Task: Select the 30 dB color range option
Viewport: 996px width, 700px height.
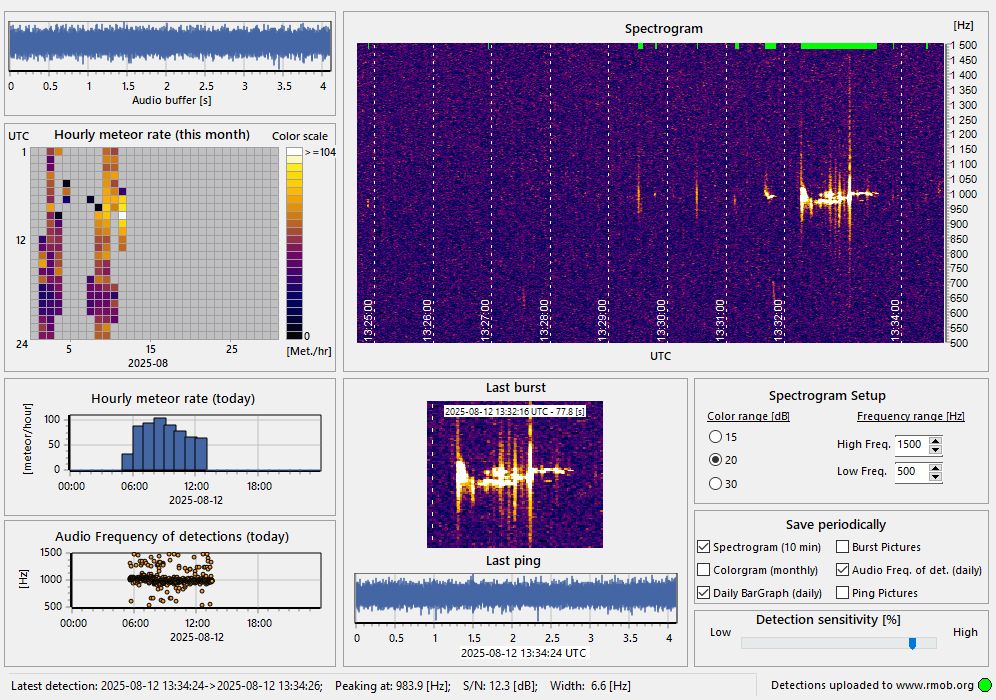Action: click(716, 484)
